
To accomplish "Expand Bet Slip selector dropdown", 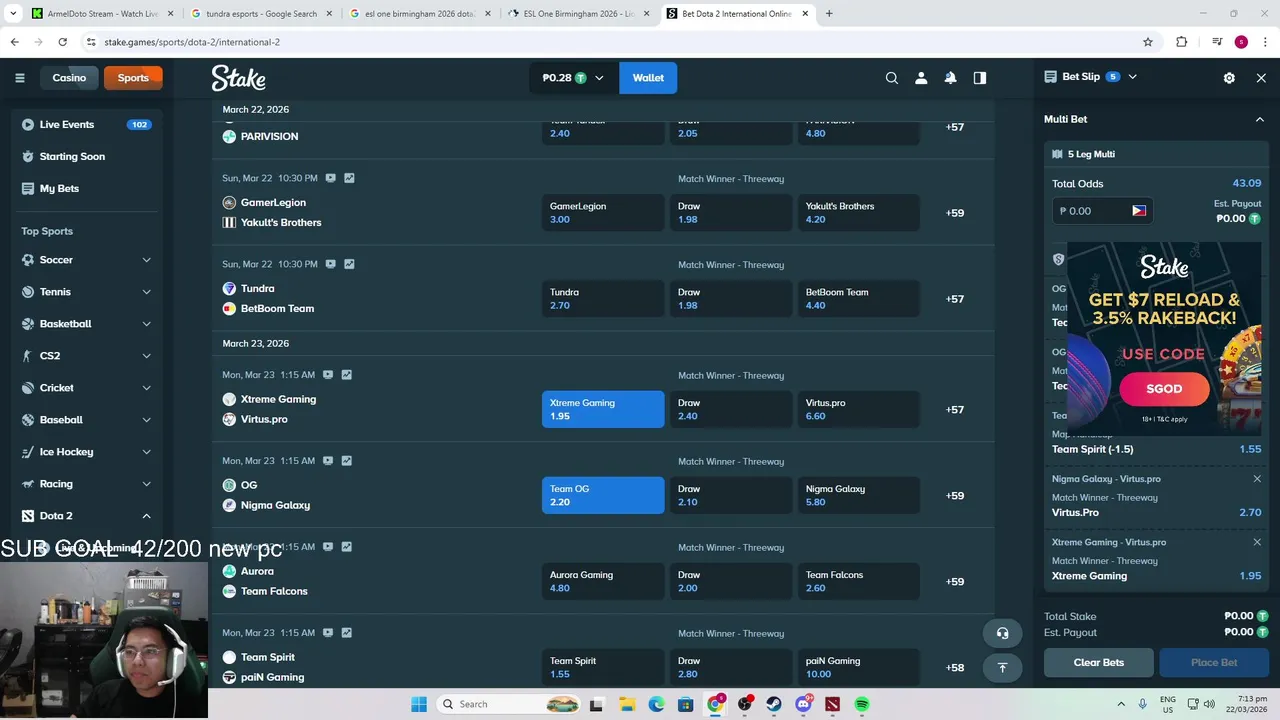I will [1132, 77].
